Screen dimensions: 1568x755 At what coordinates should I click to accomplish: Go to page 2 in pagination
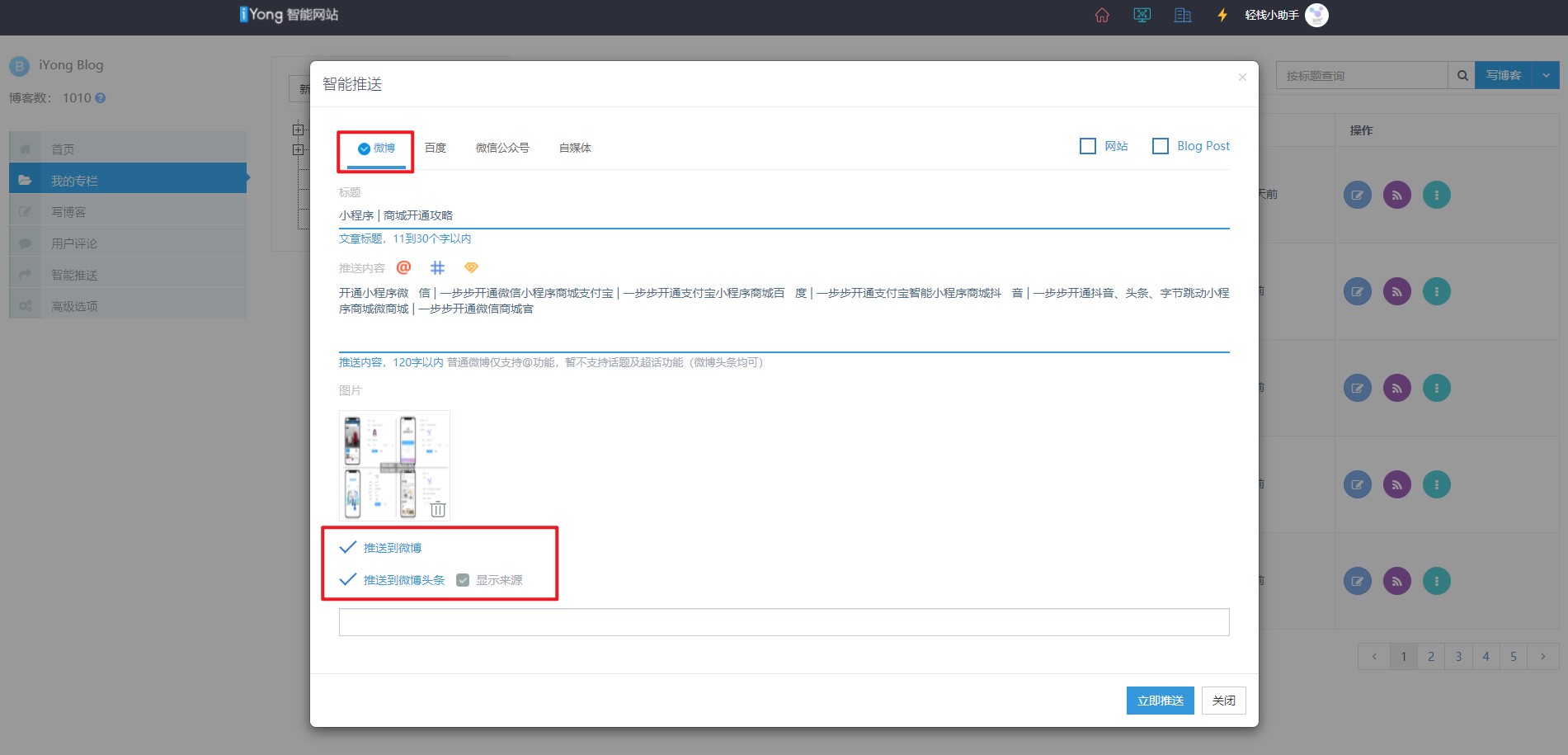(1431, 657)
